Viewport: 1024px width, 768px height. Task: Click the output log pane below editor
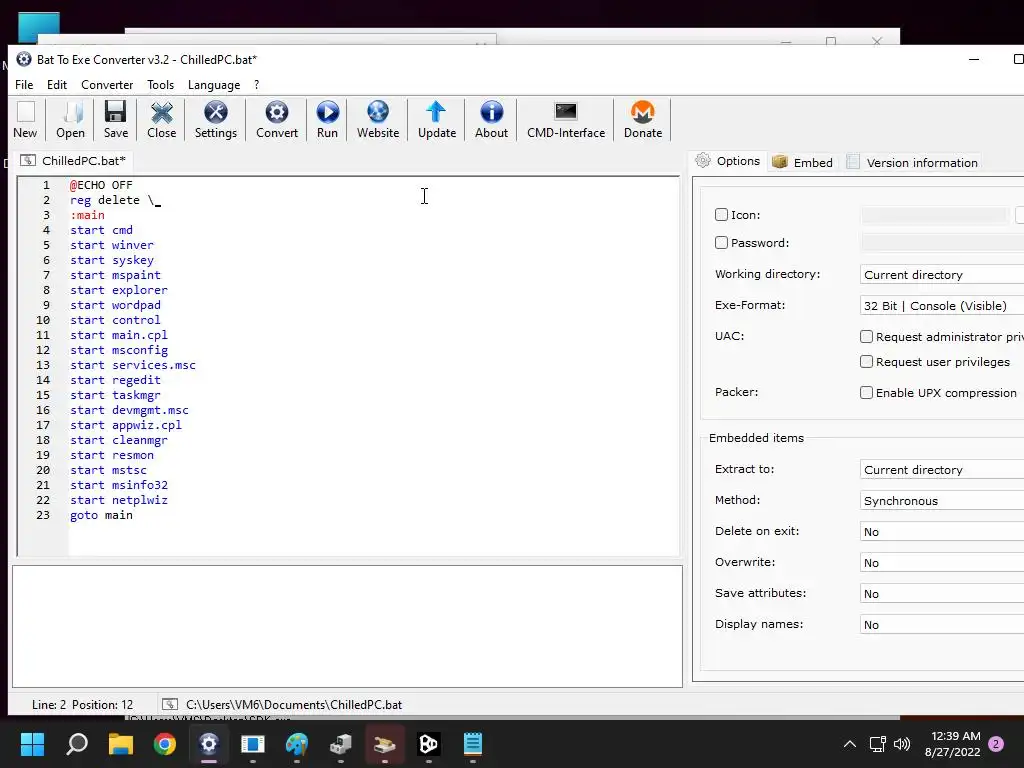coord(347,626)
